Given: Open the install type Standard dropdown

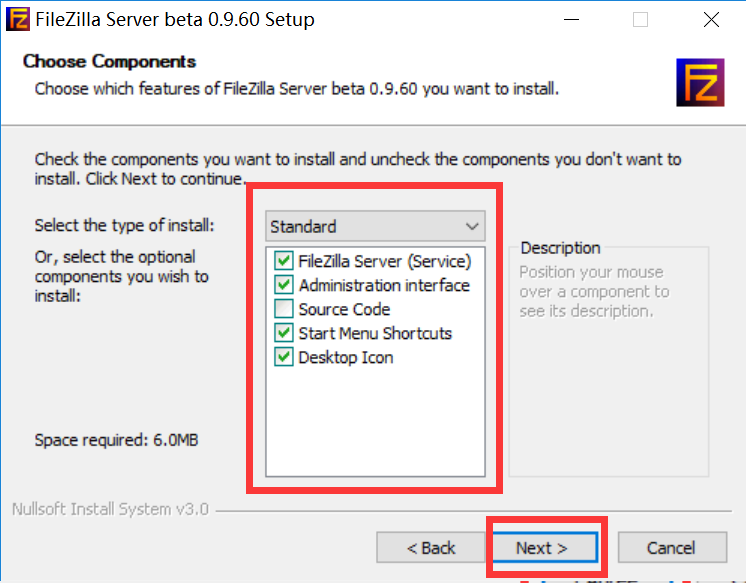Looking at the screenshot, I should point(375,226).
